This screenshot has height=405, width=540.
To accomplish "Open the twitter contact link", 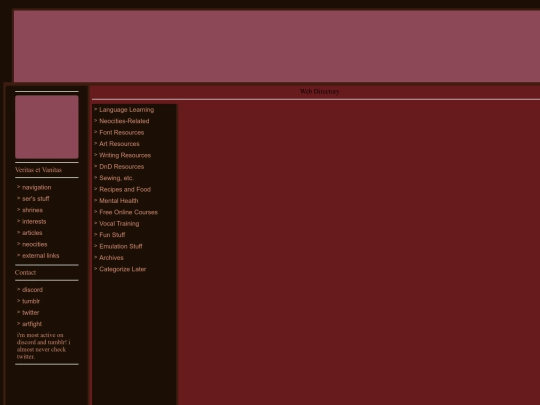I will [x=31, y=312].
